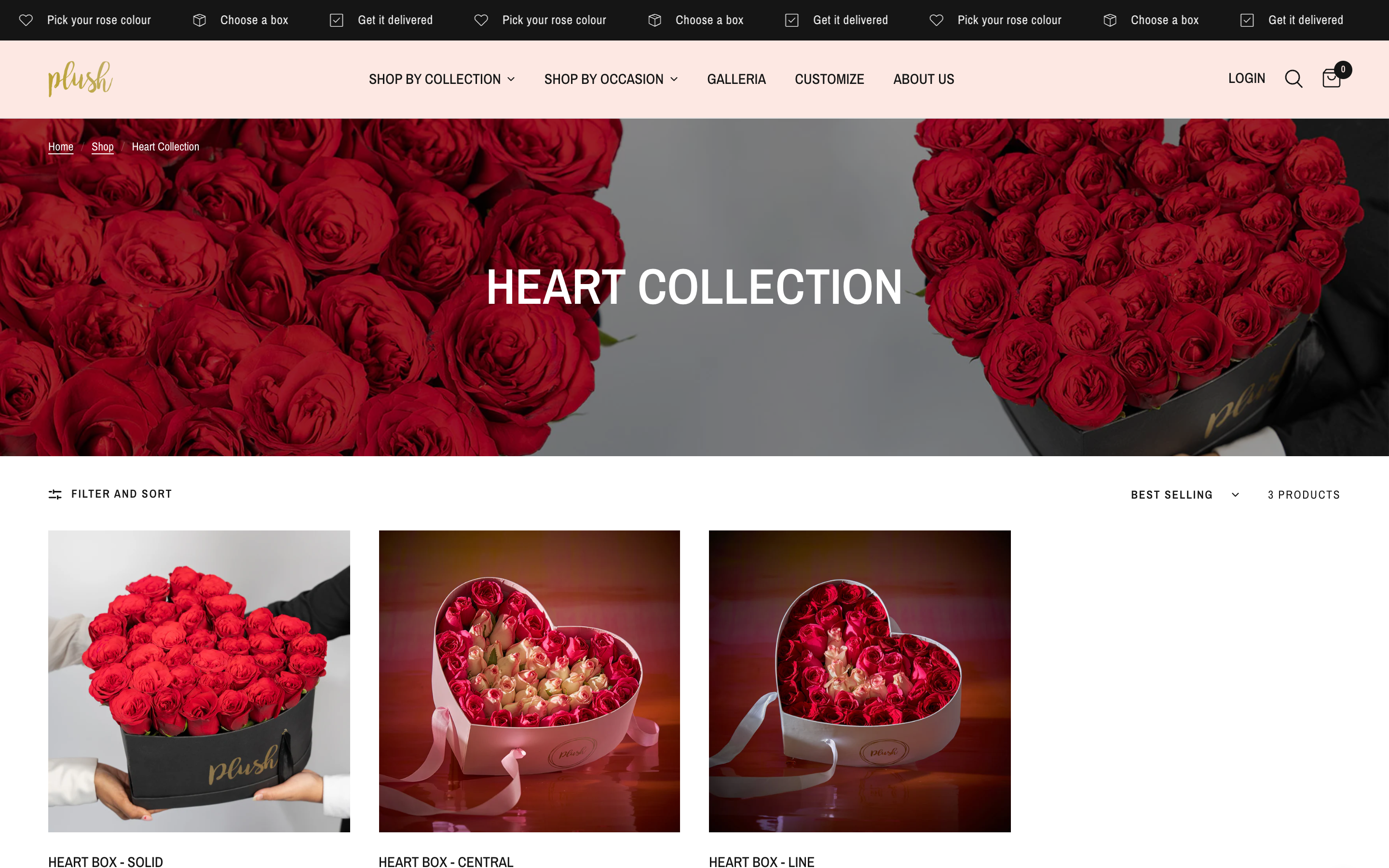Follow the Home breadcrumb link
The width and height of the screenshot is (1389, 868).
tap(61, 147)
